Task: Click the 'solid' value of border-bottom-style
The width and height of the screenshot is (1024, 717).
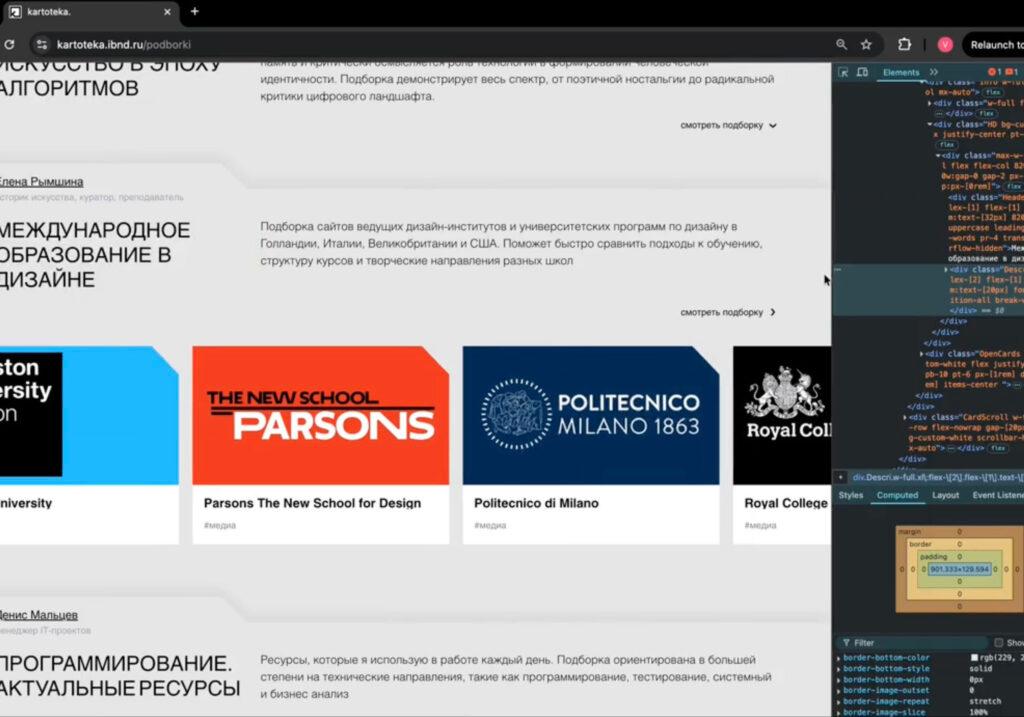Action: (980, 669)
